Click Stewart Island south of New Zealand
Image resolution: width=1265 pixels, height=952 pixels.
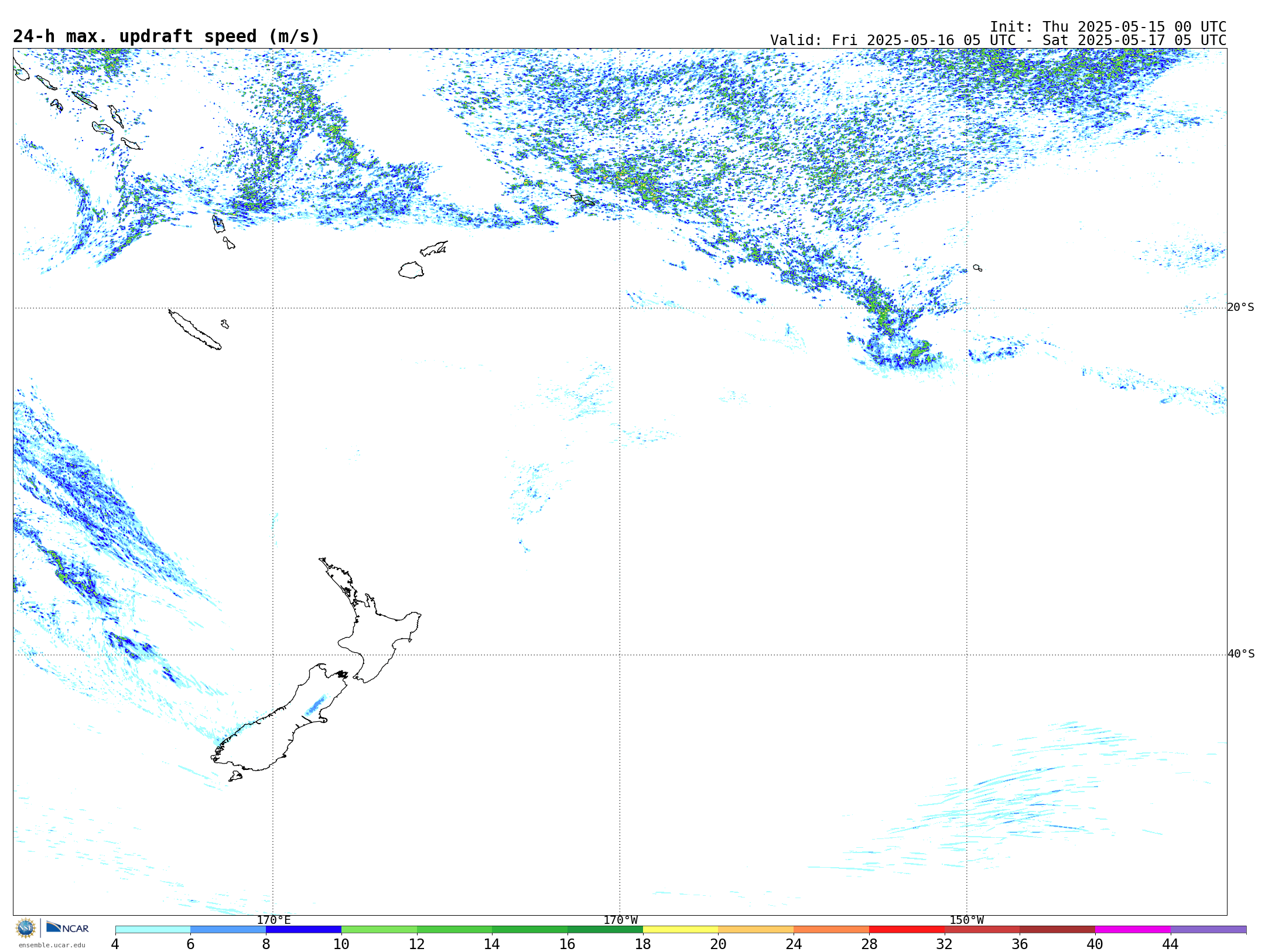tap(235, 776)
